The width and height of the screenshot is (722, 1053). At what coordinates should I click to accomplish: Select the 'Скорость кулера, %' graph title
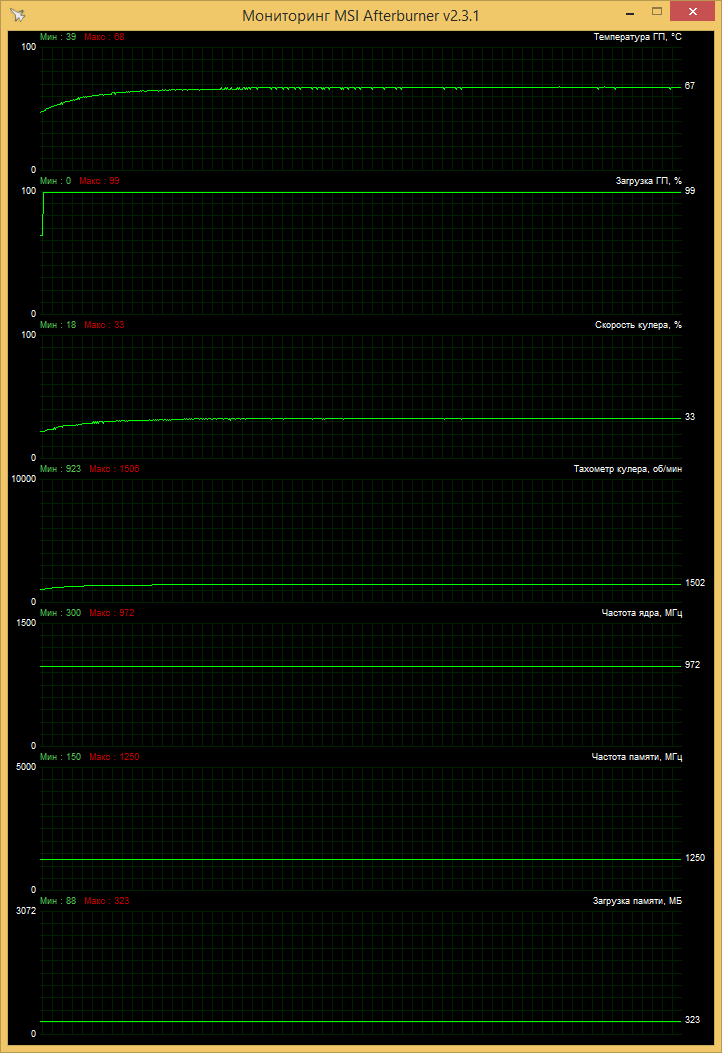638,325
